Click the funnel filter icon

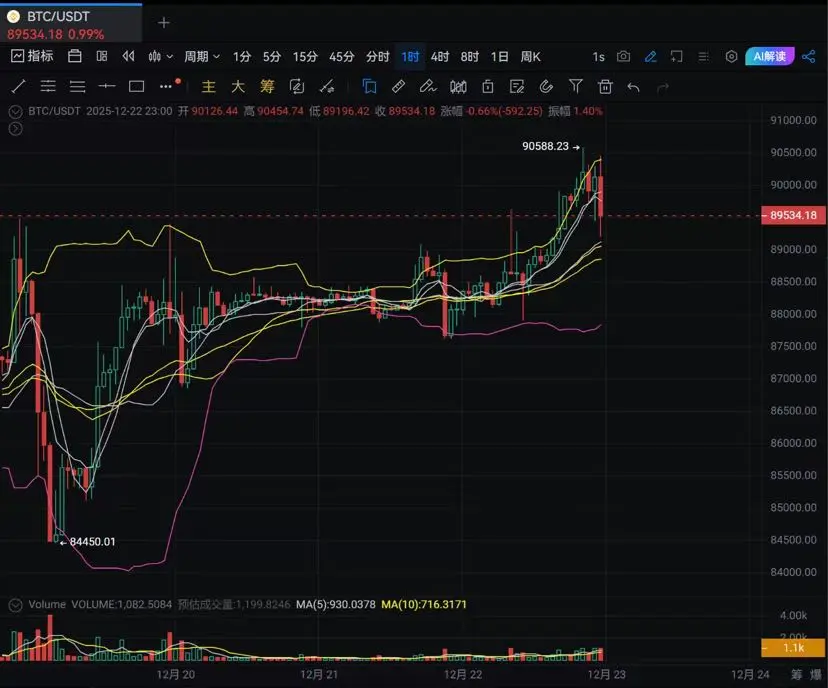(x=576, y=86)
